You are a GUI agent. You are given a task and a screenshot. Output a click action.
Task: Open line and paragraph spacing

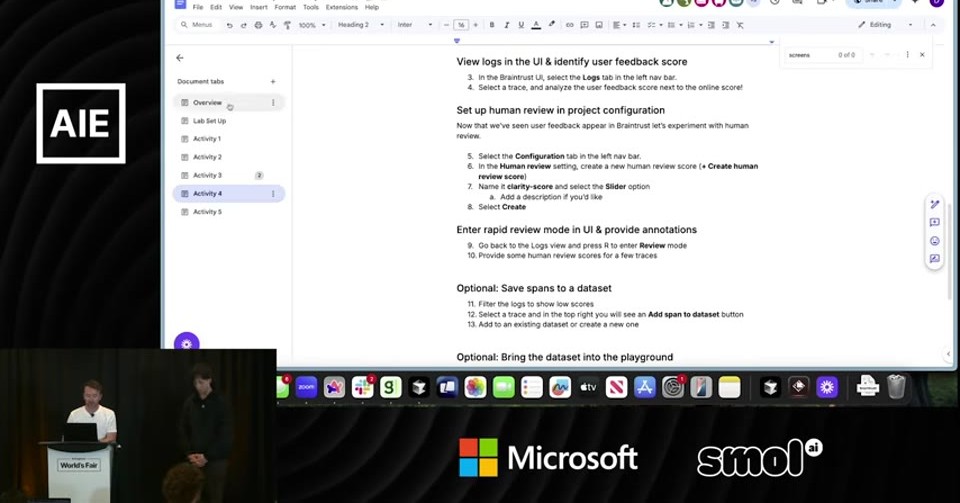point(636,25)
